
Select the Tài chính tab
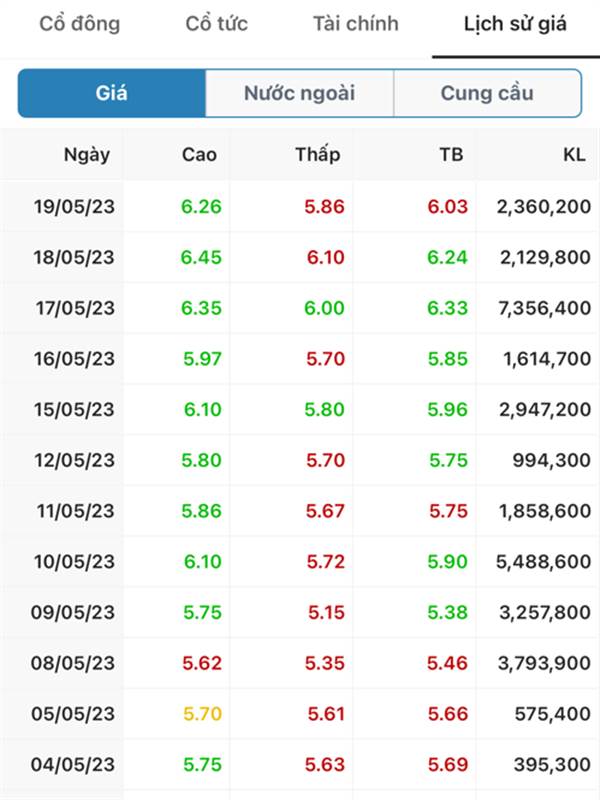click(x=356, y=23)
